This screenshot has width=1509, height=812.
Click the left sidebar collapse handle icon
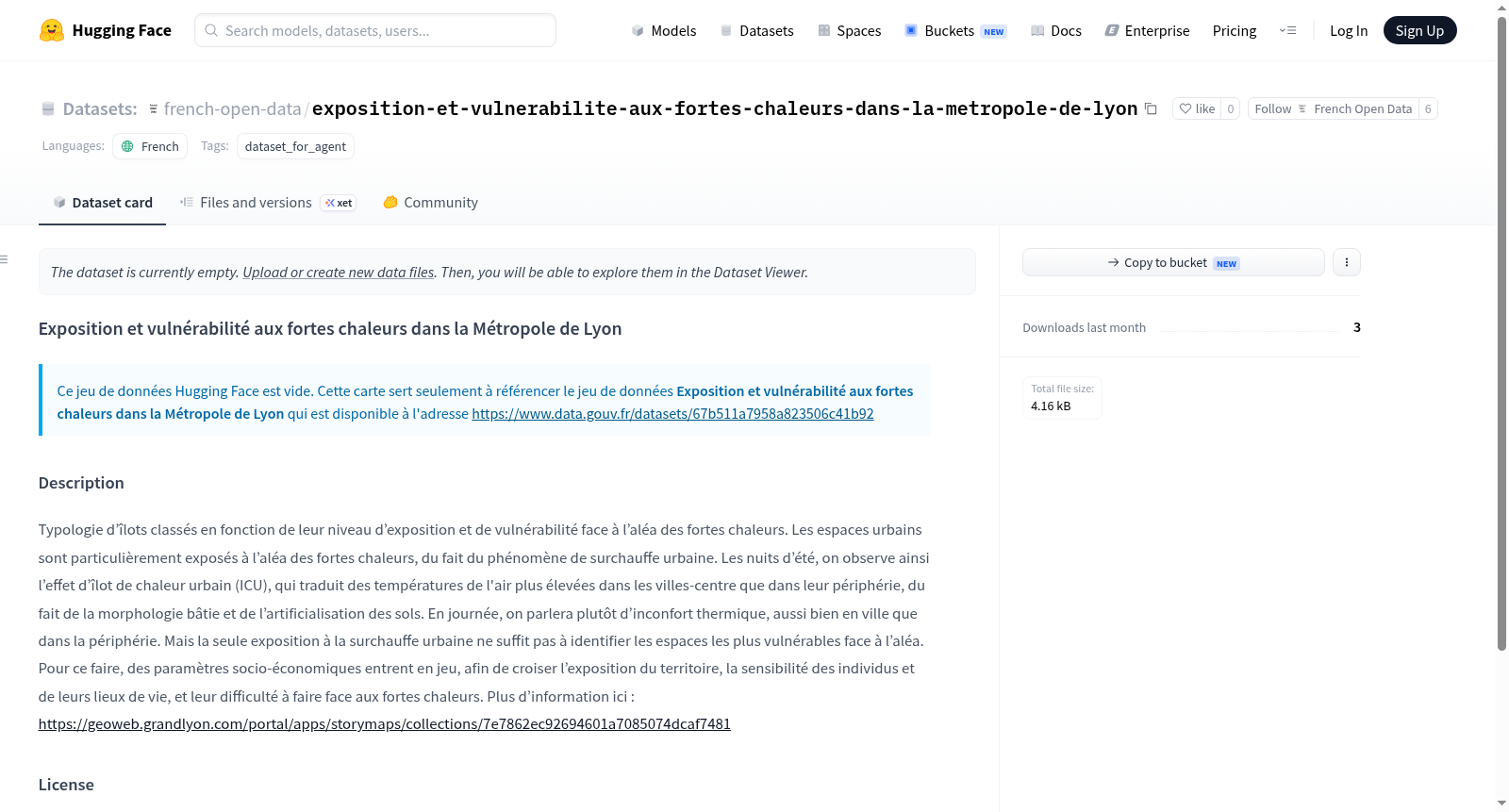(5, 258)
